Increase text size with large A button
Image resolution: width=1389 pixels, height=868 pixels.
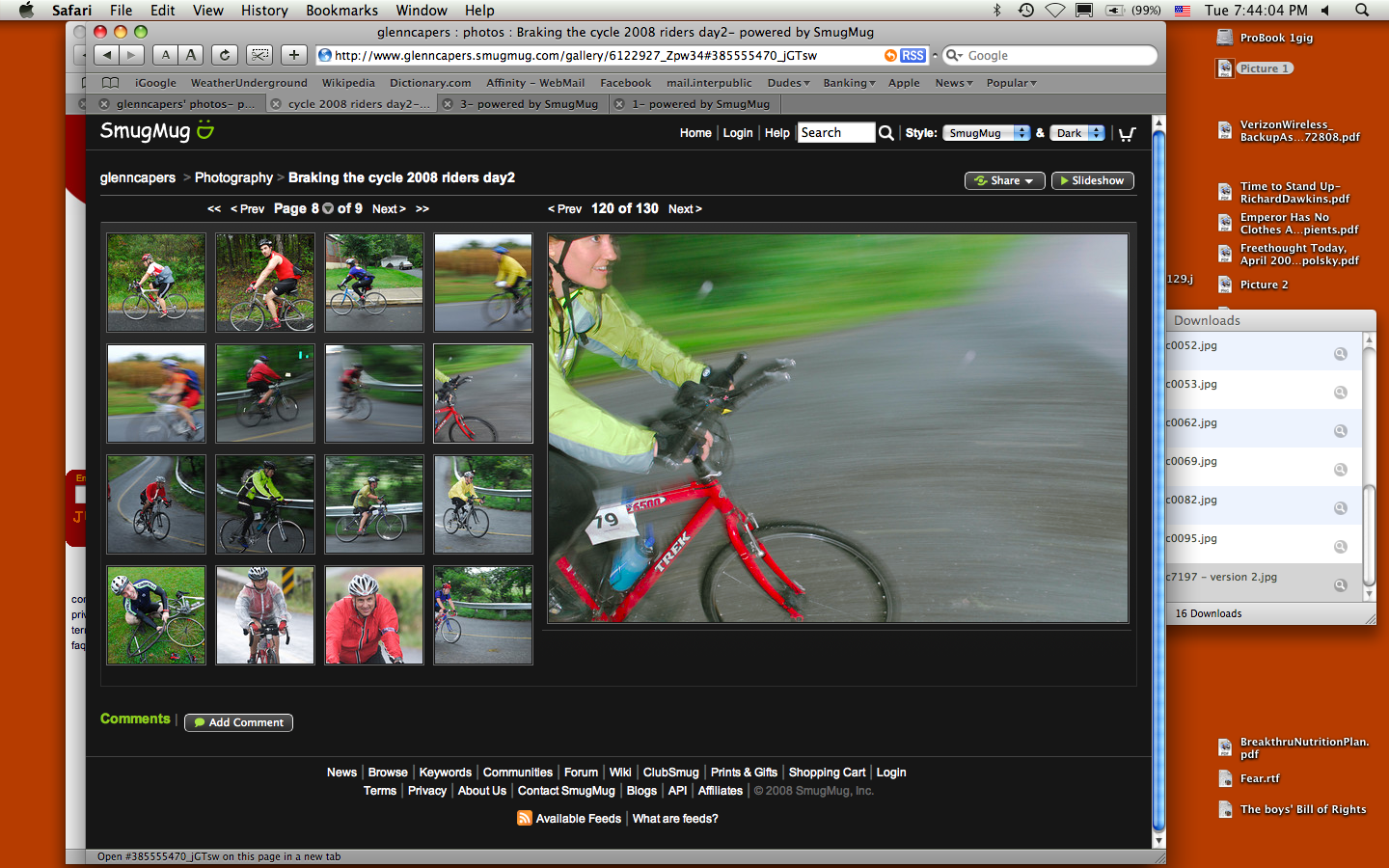tap(191, 55)
